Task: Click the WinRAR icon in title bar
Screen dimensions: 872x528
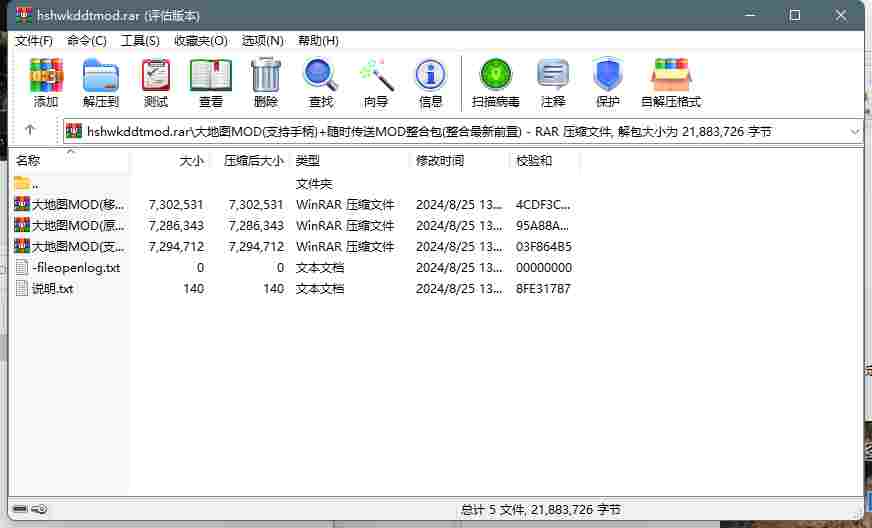Action: click(24, 15)
